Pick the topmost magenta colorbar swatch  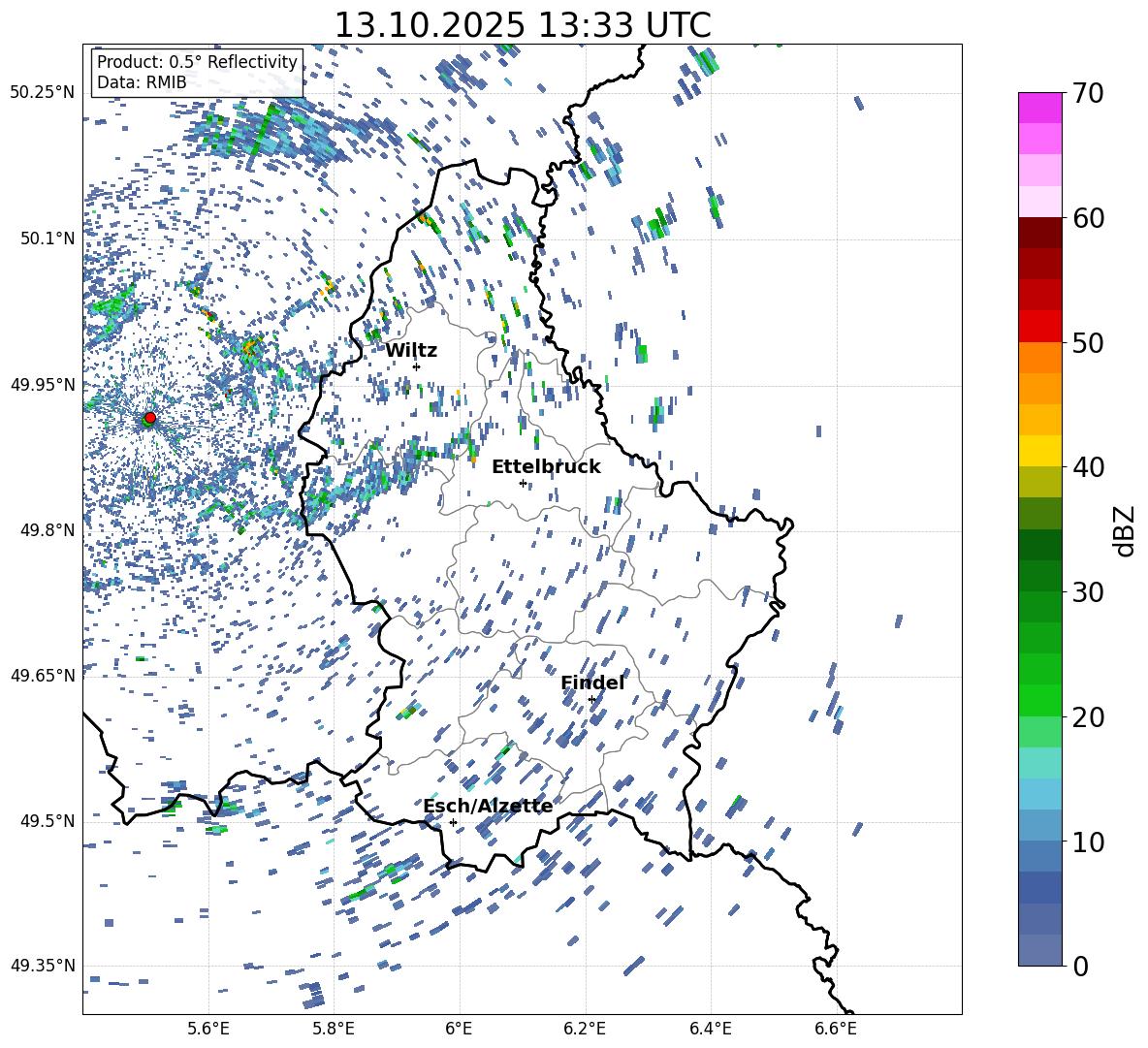point(1040,108)
